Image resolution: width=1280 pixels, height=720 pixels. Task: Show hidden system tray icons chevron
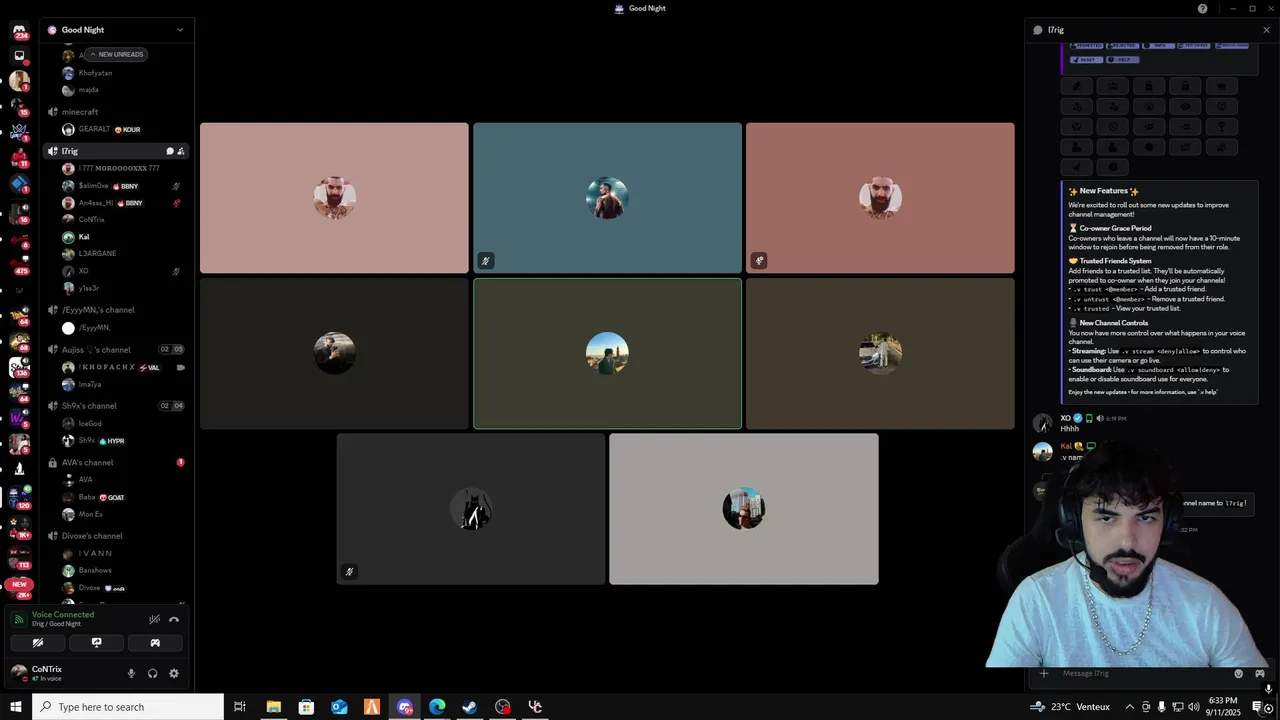point(1130,707)
